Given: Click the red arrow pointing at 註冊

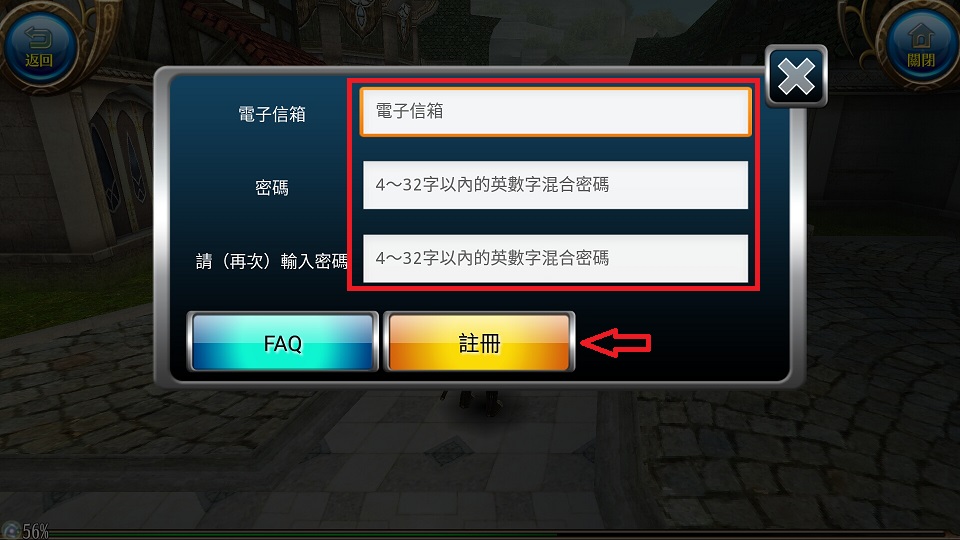Looking at the screenshot, I should 615,342.
